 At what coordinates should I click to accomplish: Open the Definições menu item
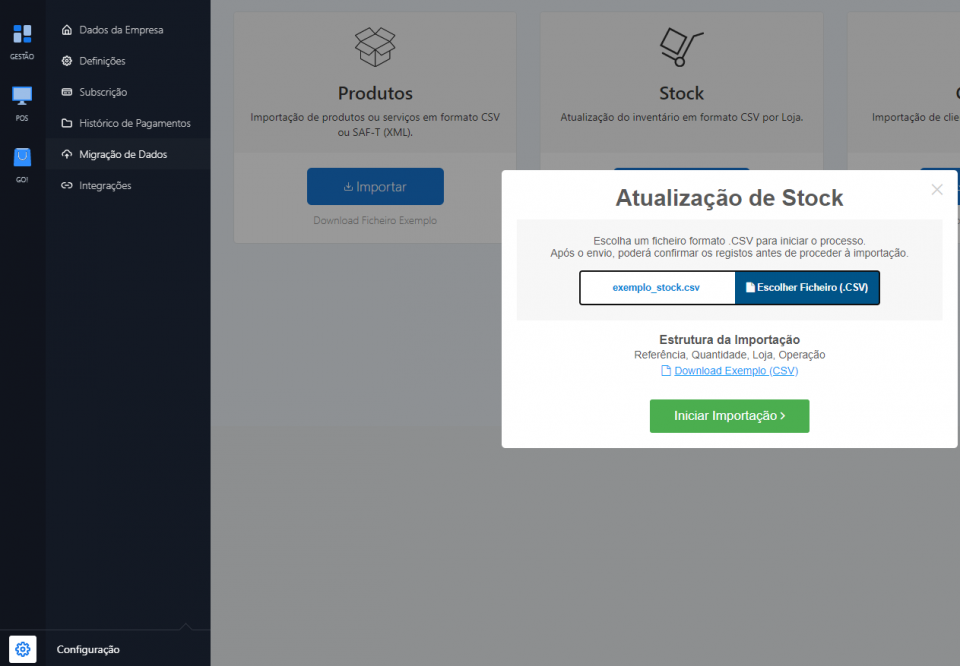(x=107, y=60)
